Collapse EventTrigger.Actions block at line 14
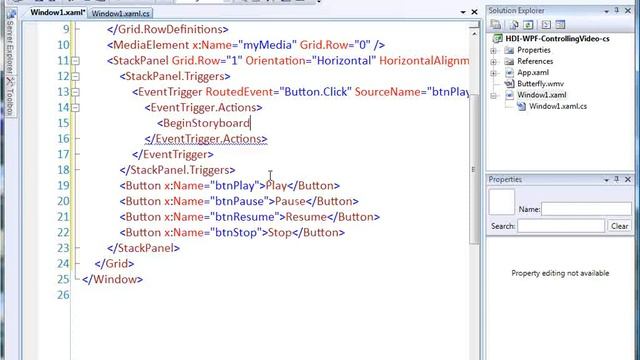This screenshot has width=640, height=360. click(x=76, y=108)
